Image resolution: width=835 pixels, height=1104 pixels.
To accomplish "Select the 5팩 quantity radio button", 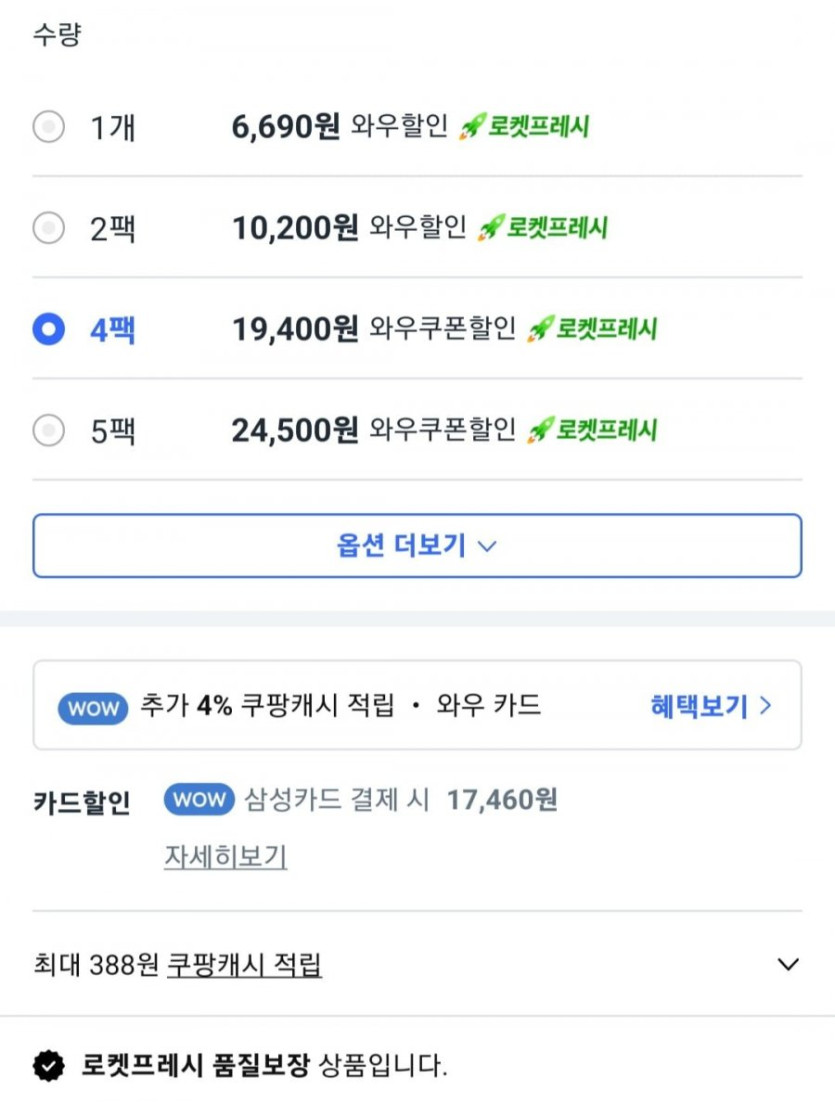I will point(48,431).
